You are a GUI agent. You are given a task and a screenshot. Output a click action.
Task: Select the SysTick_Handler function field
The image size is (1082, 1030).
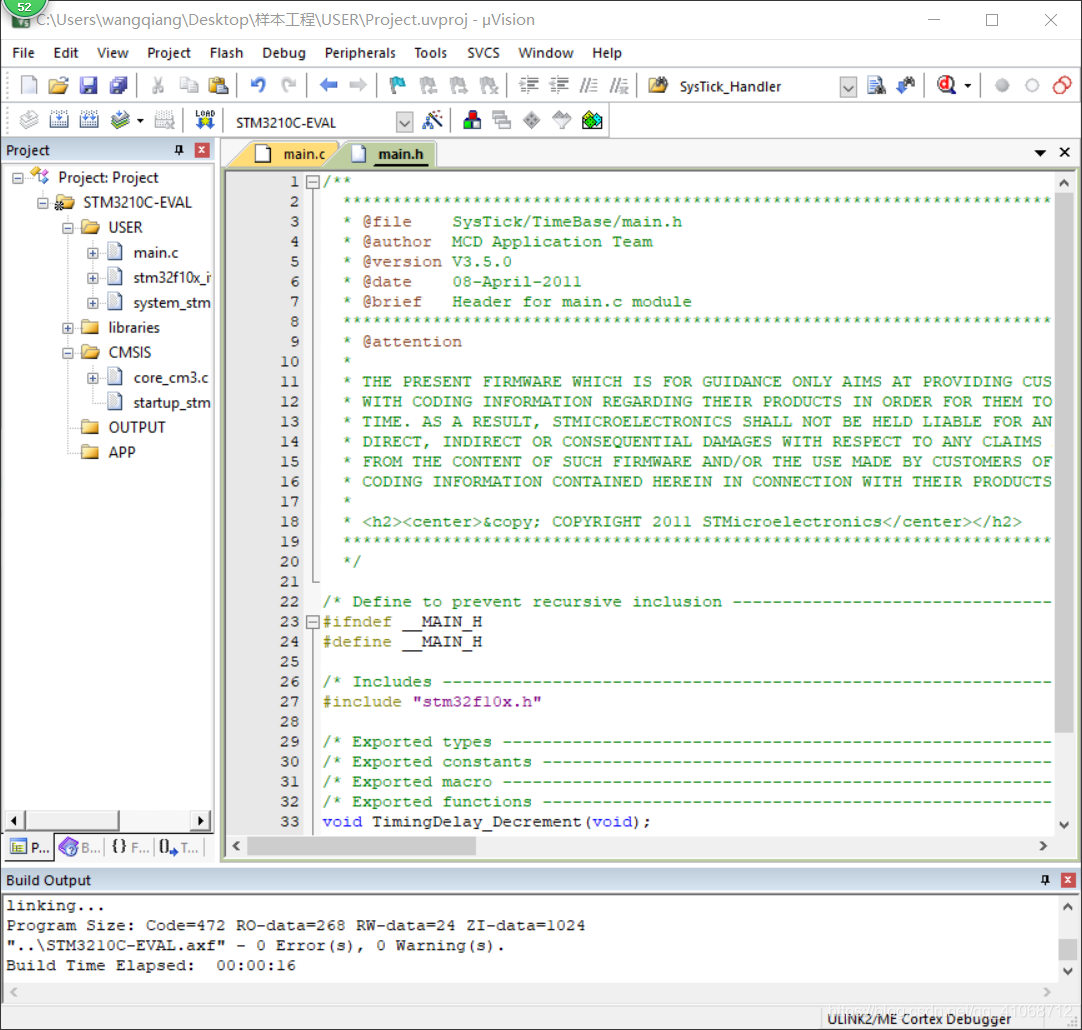point(745,86)
